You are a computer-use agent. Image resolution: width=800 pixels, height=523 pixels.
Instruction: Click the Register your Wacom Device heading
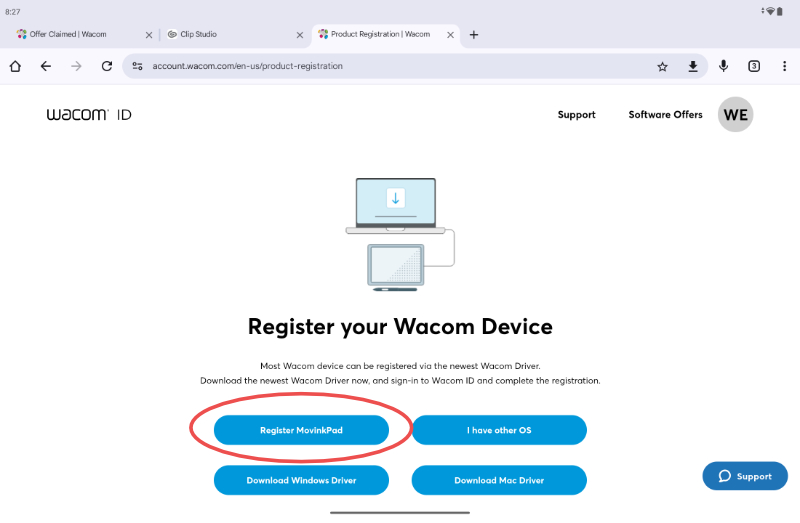[400, 327]
